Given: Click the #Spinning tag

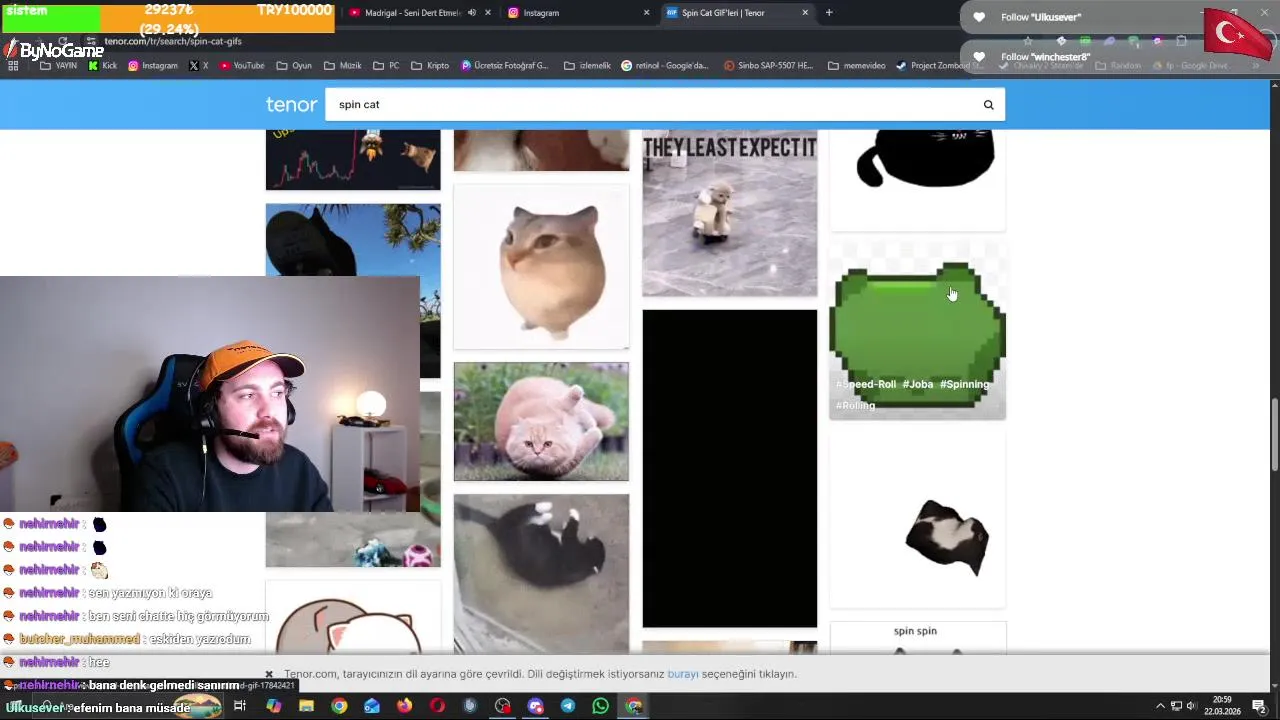Looking at the screenshot, I should pos(964,384).
